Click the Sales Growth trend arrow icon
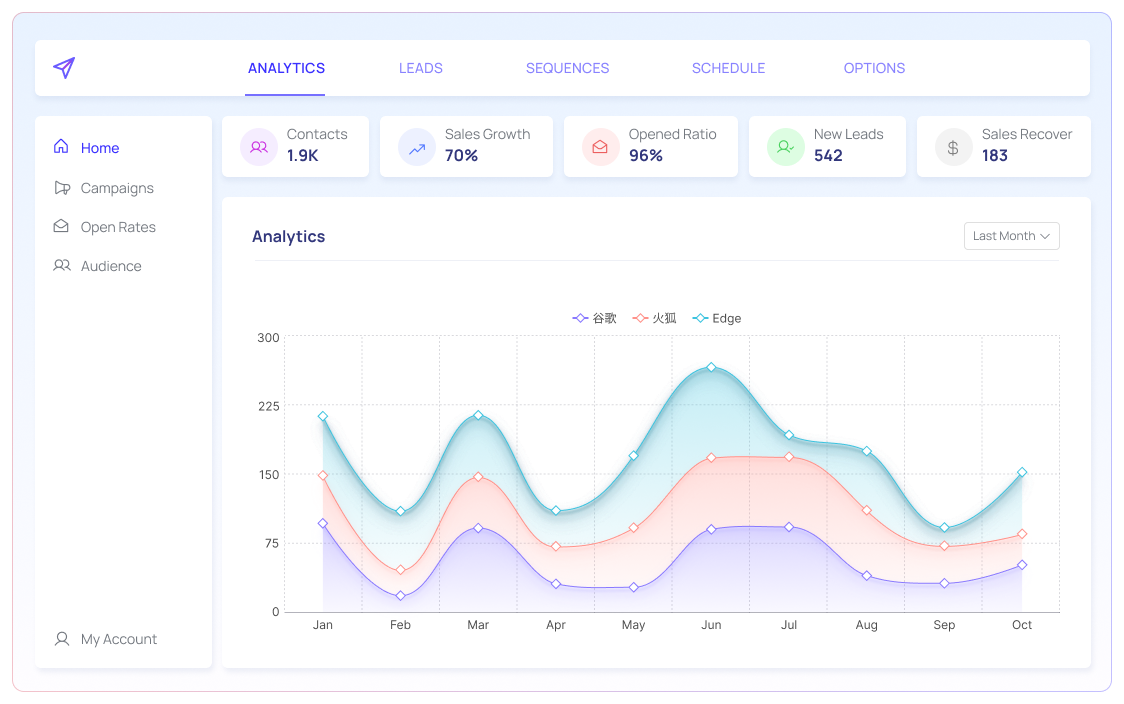Viewport: 1124px width, 704px height. click(x=416, y=147)
